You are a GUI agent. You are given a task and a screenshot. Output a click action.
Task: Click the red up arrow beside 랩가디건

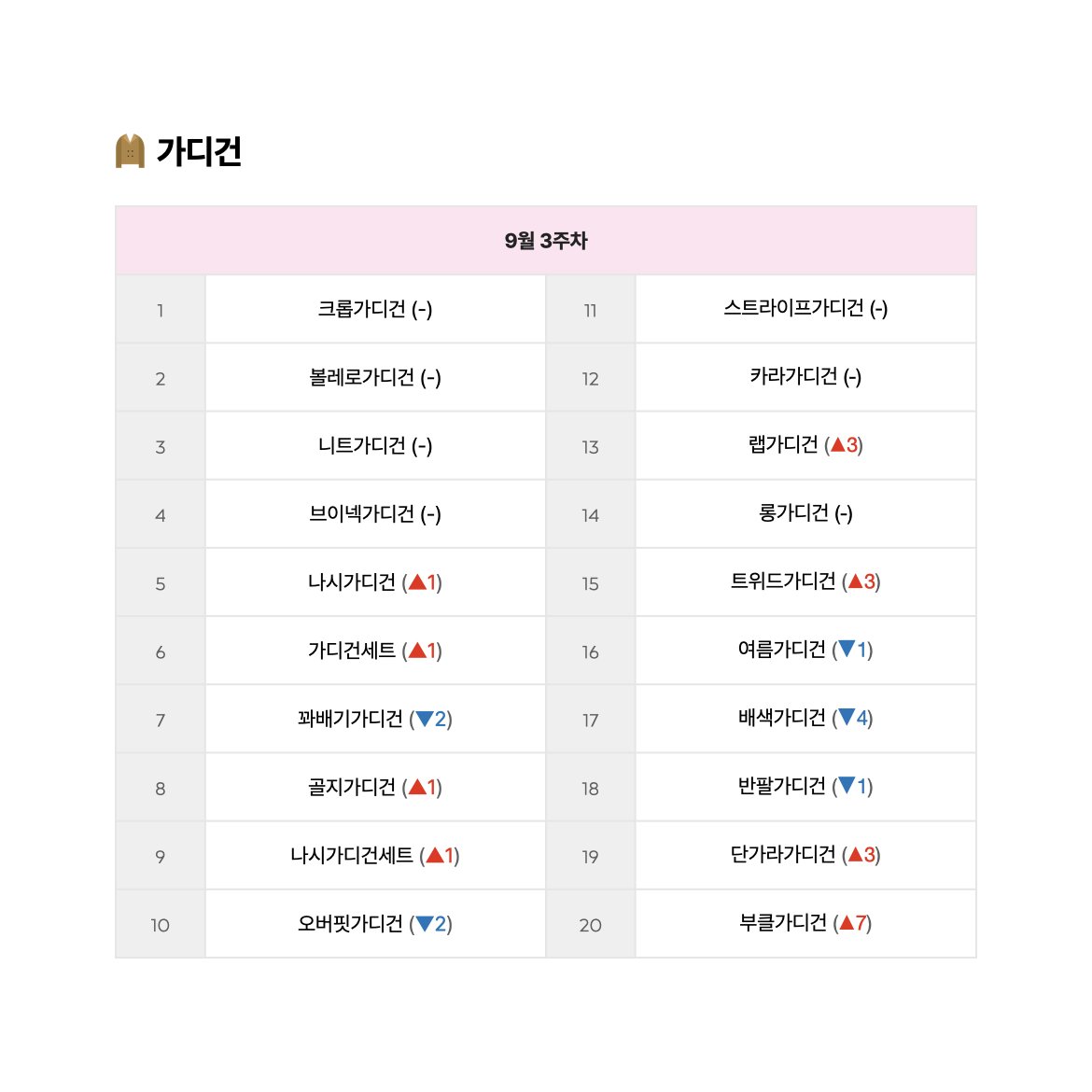[838, 444]
